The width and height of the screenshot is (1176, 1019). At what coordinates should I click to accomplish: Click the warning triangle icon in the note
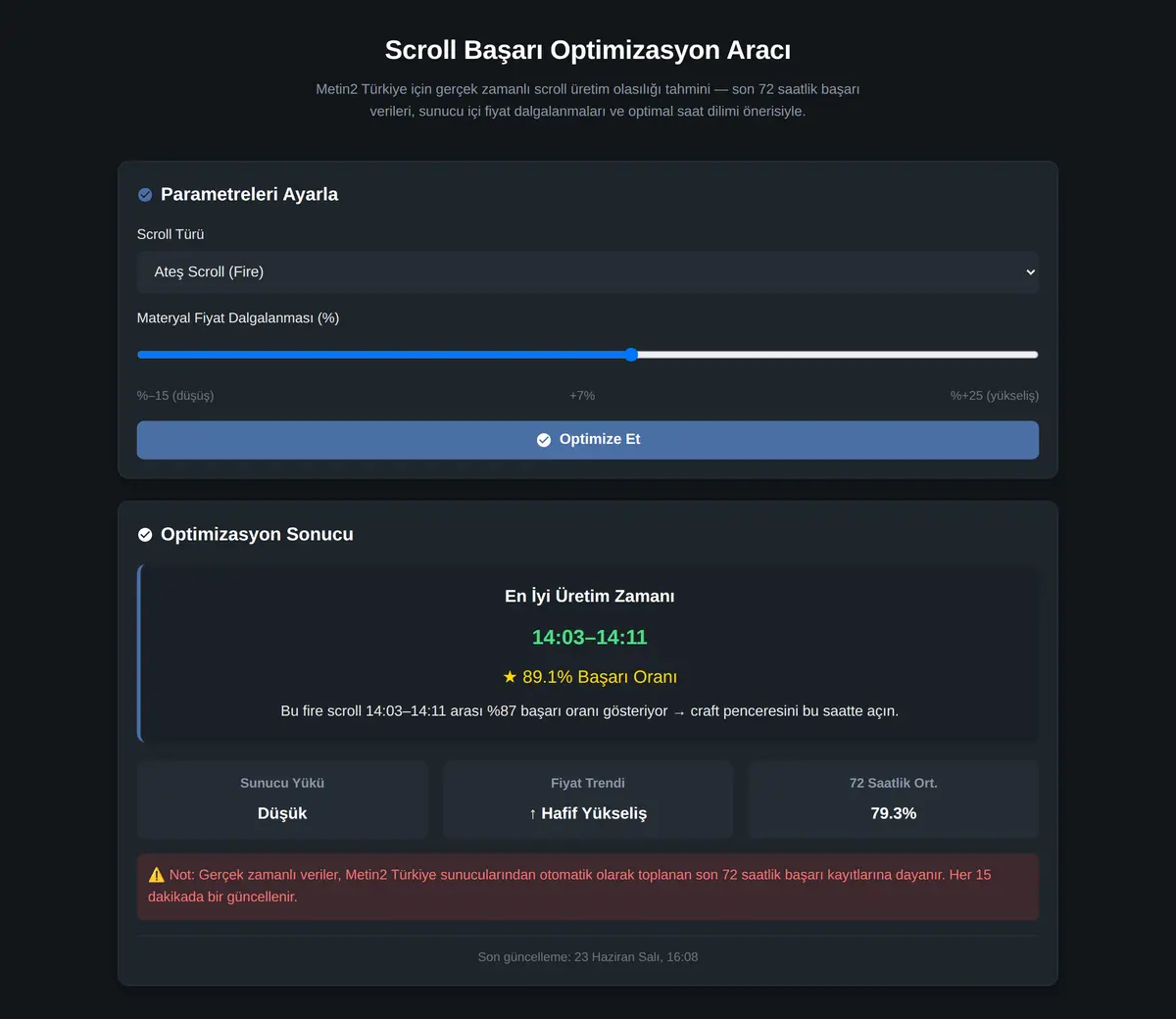(156, 874)
